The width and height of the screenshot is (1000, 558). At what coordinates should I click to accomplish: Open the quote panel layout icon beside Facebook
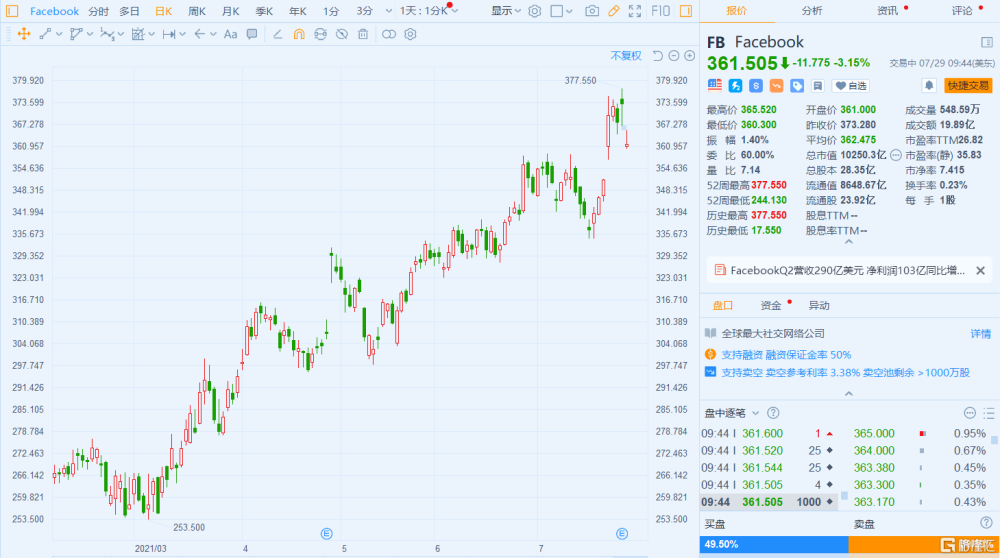click(x=987, y=42)
